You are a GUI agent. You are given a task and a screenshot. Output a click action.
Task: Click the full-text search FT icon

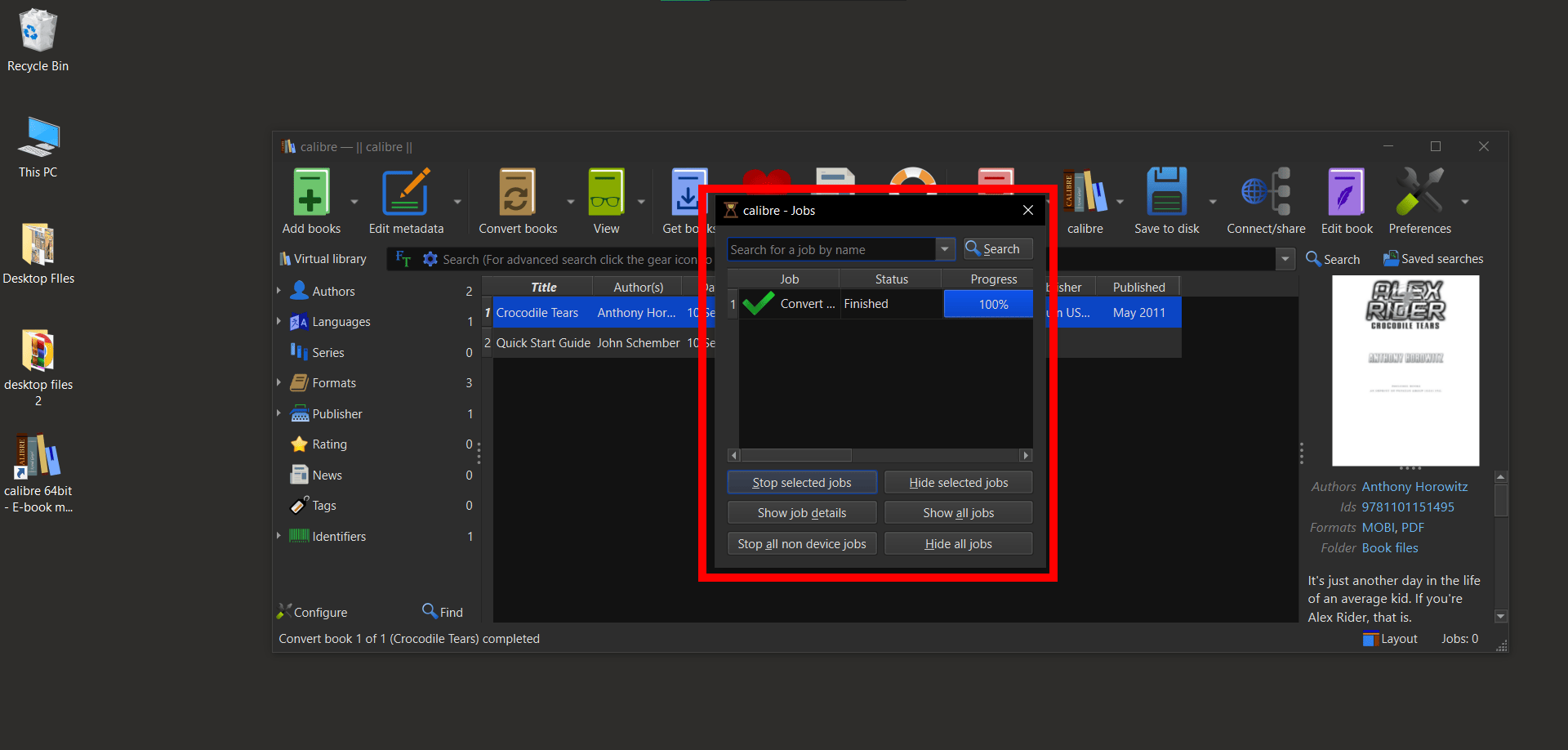click(402, 258)
